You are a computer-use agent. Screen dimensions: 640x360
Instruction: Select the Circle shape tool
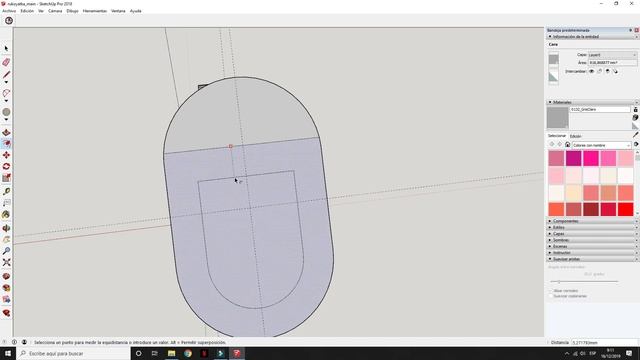[6, 112]
